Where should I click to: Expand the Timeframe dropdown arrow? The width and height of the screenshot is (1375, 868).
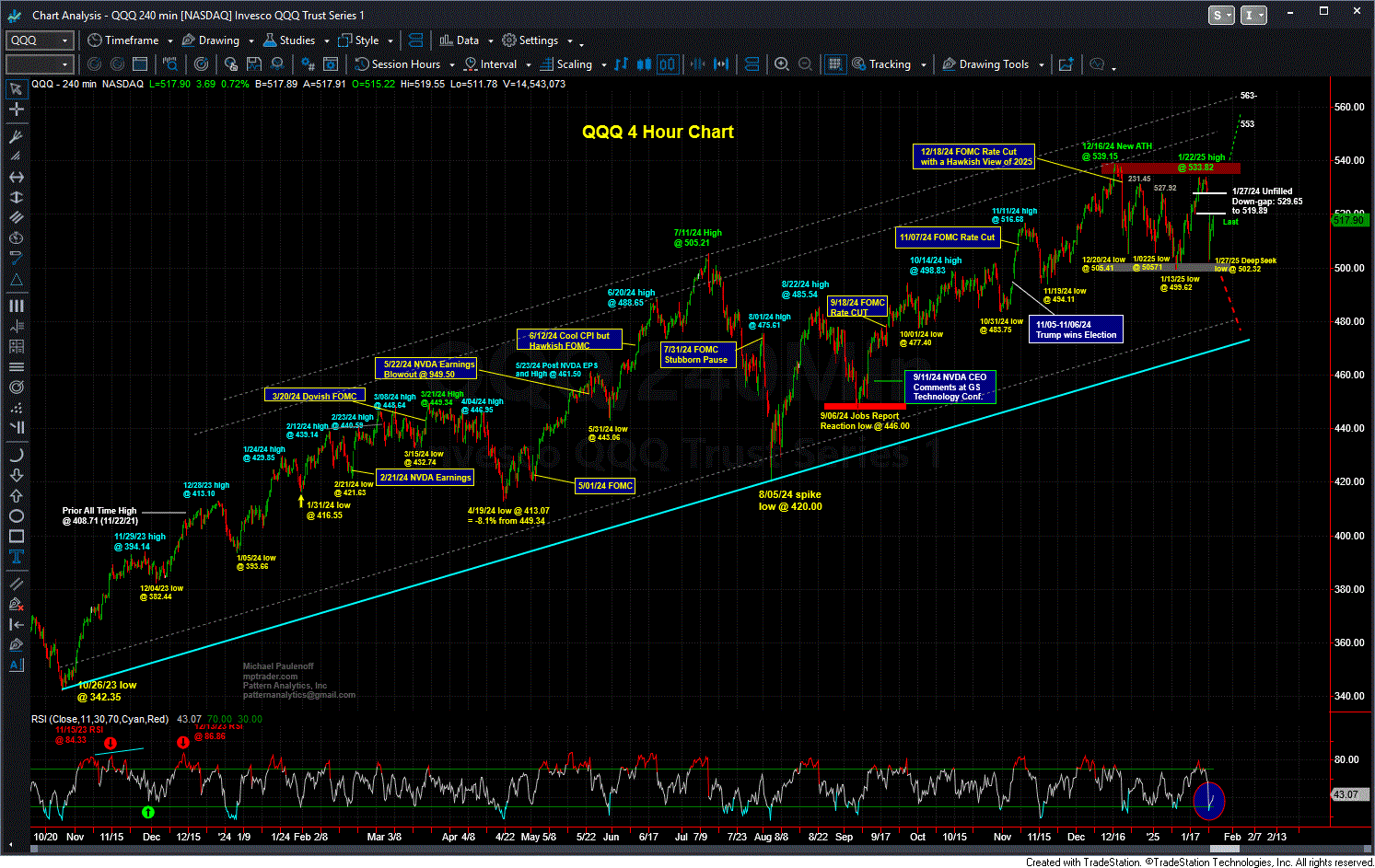(x=170, y=41)
